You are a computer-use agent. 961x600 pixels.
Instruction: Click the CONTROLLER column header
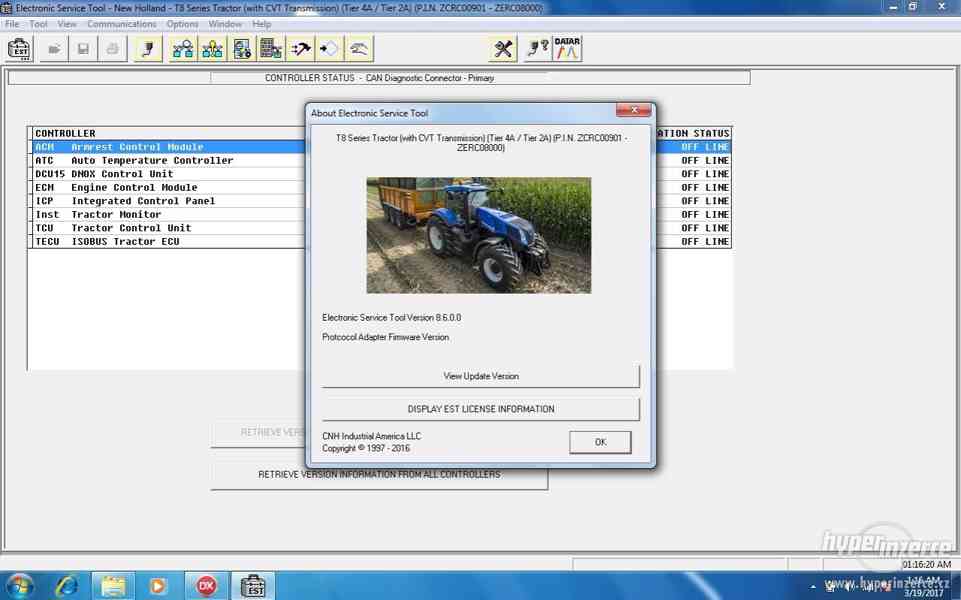click(x=65, y=134)
